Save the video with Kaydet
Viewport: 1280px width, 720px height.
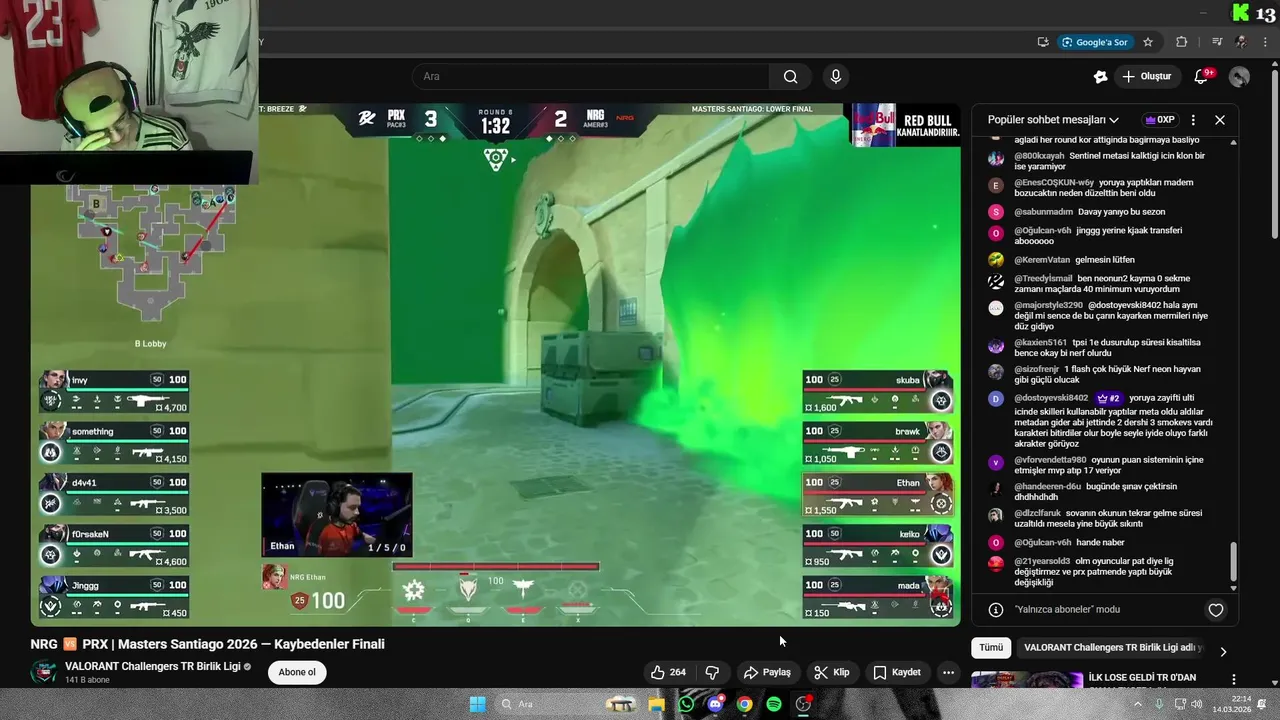tap(896, 672)
